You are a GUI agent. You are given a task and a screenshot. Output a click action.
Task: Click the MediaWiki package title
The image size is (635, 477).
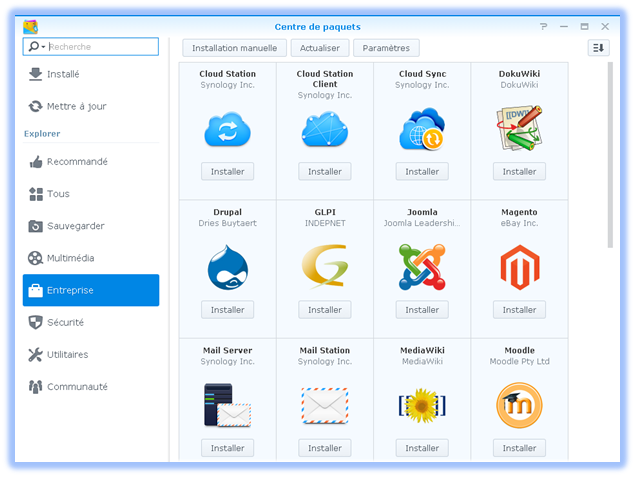(x=422, y=350)
